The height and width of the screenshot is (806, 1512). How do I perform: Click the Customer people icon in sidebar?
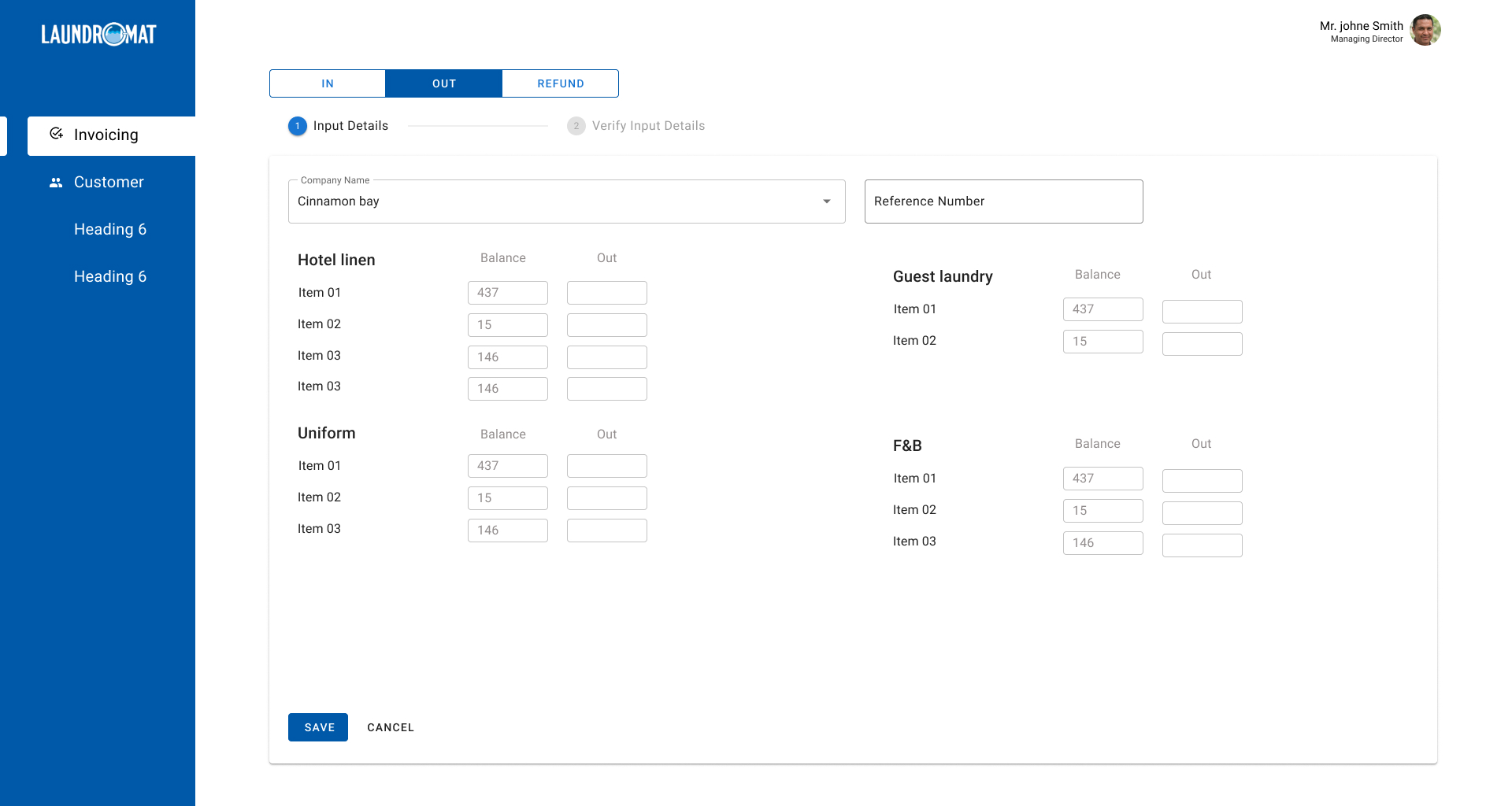(x=56, y=182)
